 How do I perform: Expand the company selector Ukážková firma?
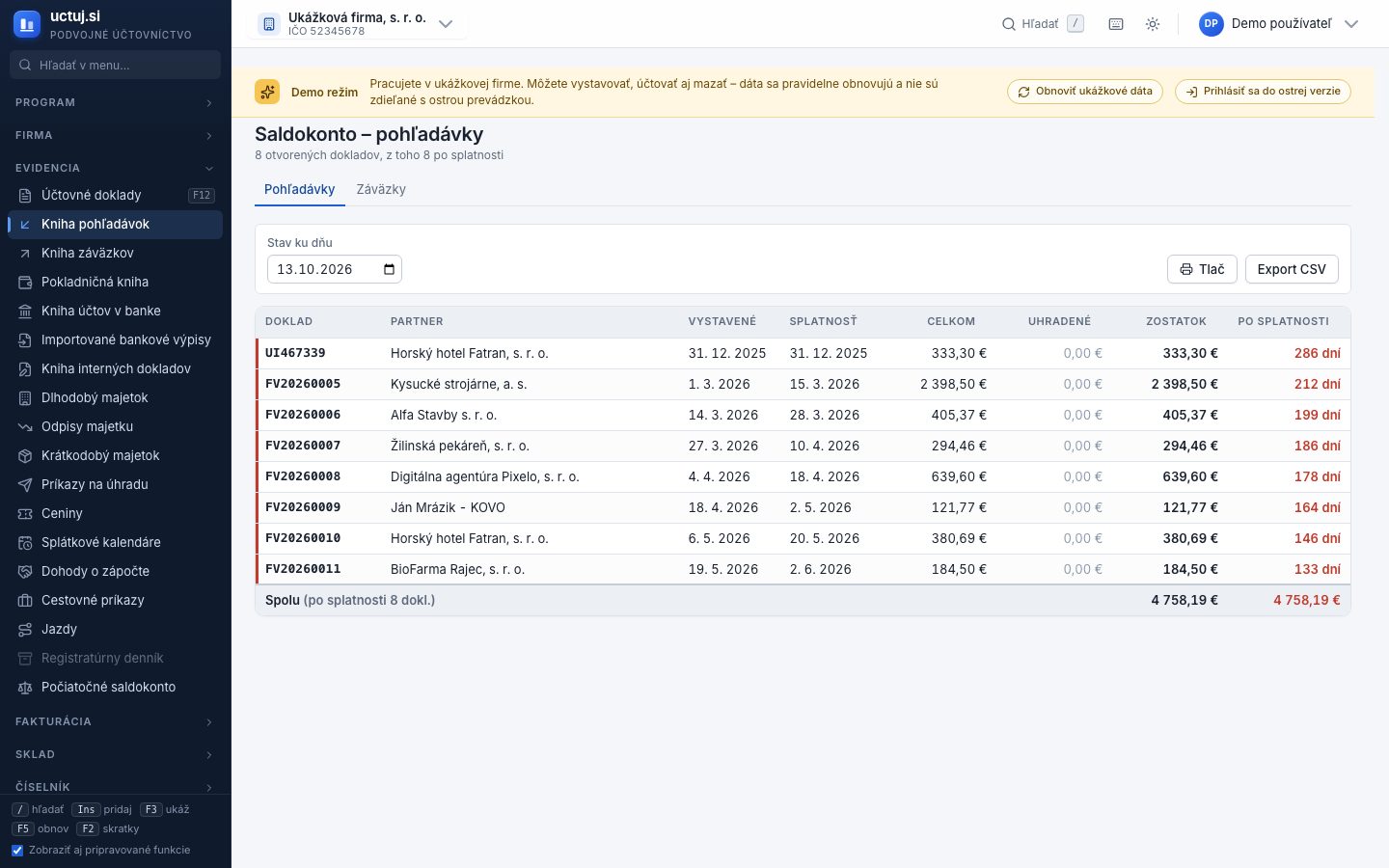(357, 24)
